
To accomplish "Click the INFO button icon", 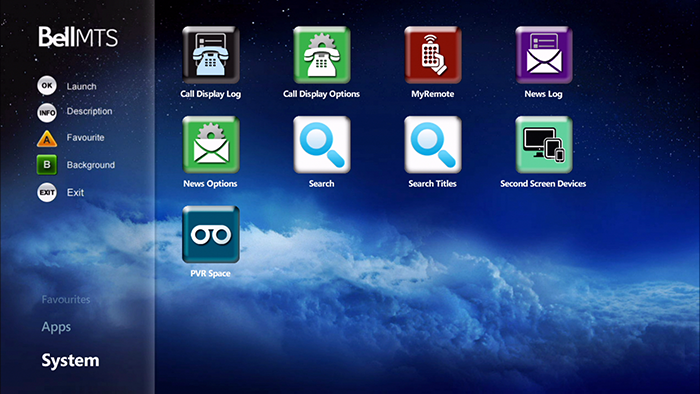I will click(x=47, y=112).
